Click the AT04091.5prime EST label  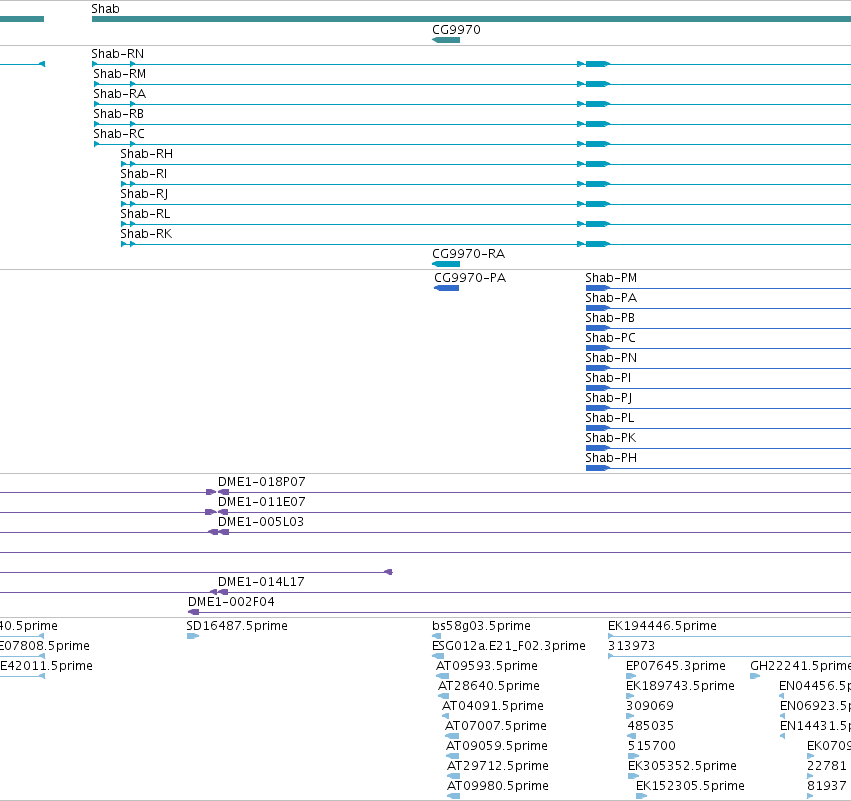tap(493, 707)
